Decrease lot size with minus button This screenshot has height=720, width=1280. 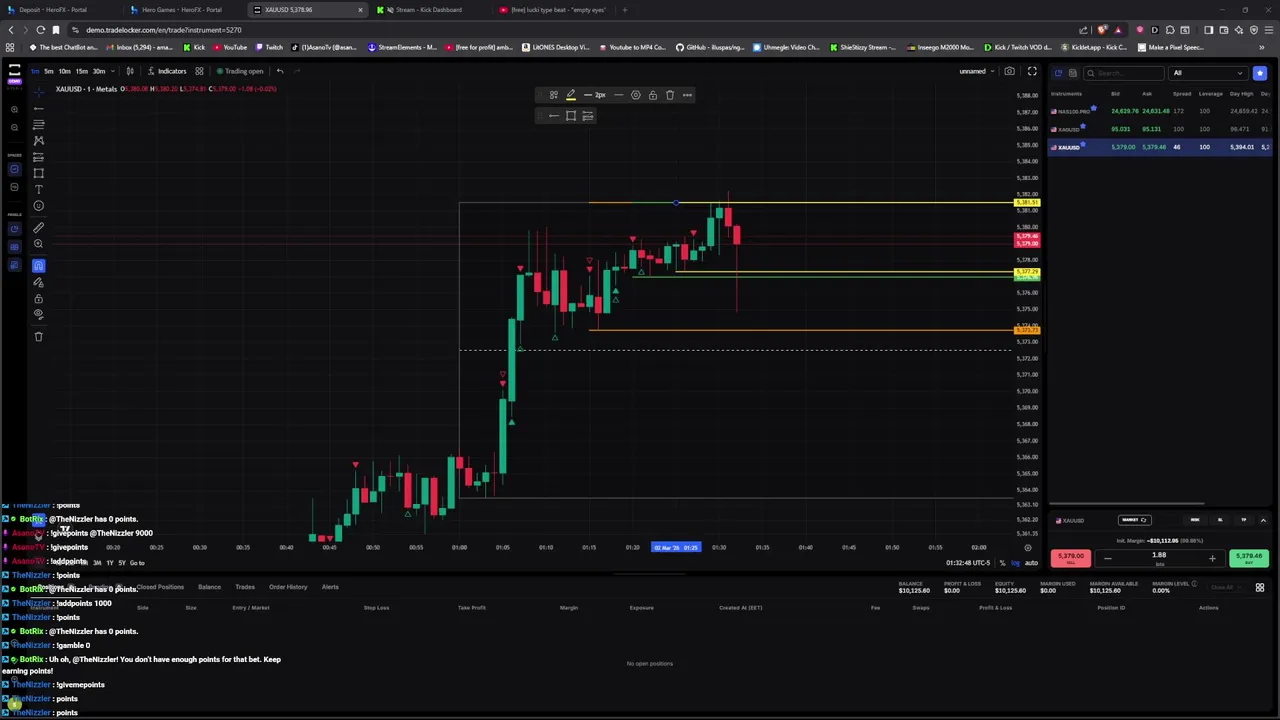click(1107, 559)
